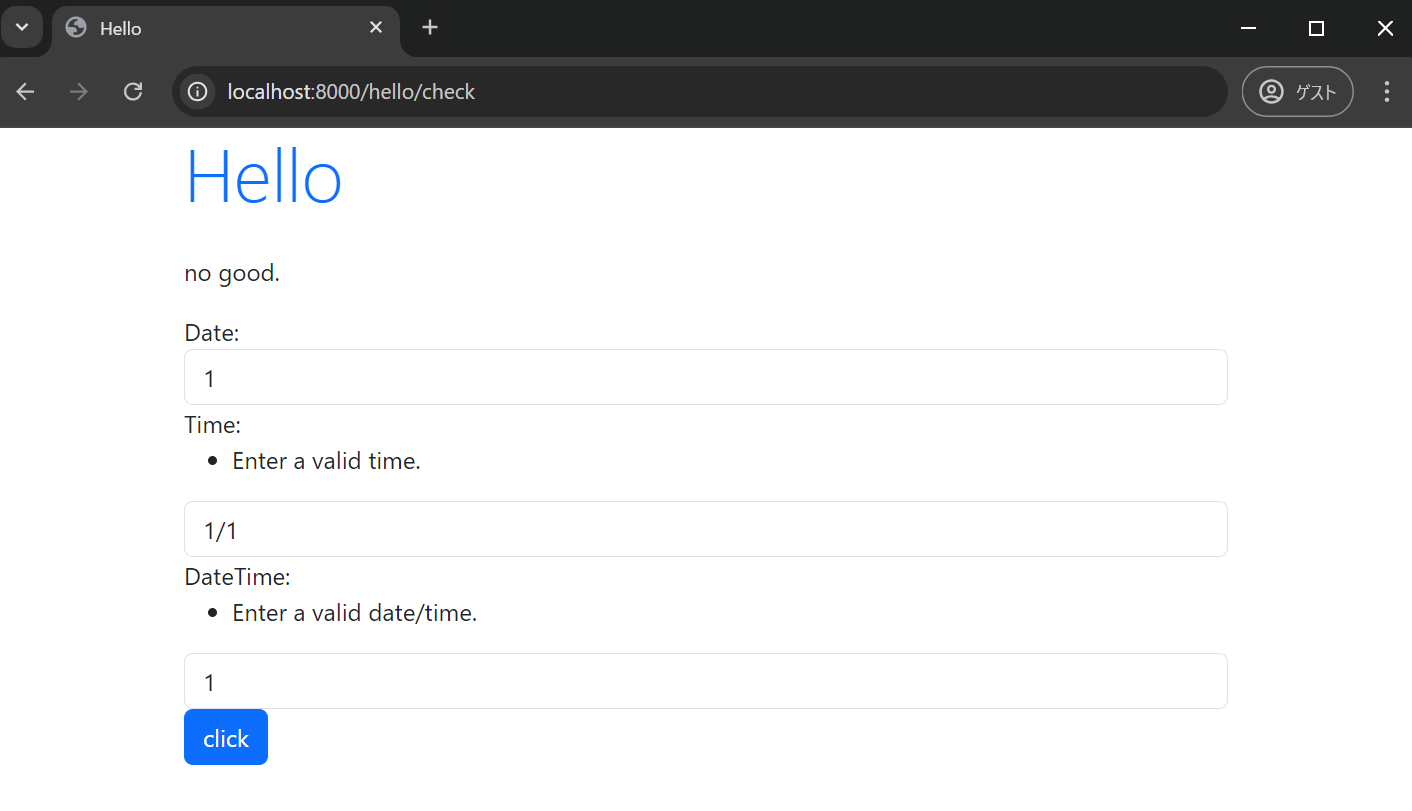Open a new tab with the plus icon
The height and width of the screenshot is (811, 1412).
click(x=429, y=27)
